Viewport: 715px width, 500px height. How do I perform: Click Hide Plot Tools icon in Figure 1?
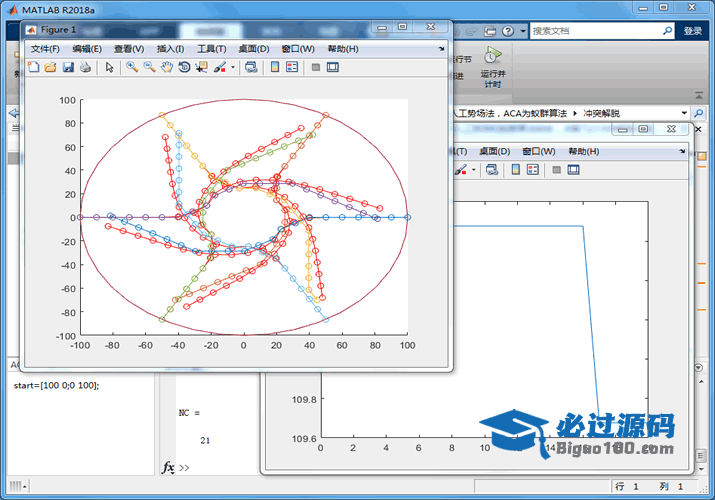pyautogui.click(x=316, y=67)
